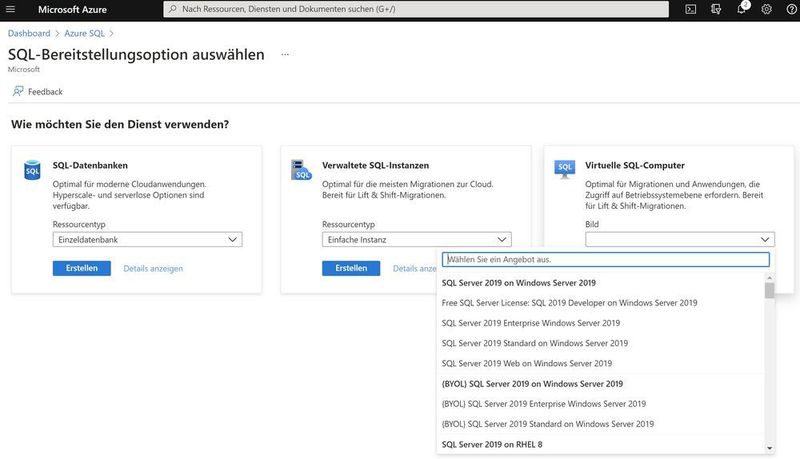This screenshot has width=800, height=459.
Task: Collapse the Bild image dropdown
Action: coord(680,239)
